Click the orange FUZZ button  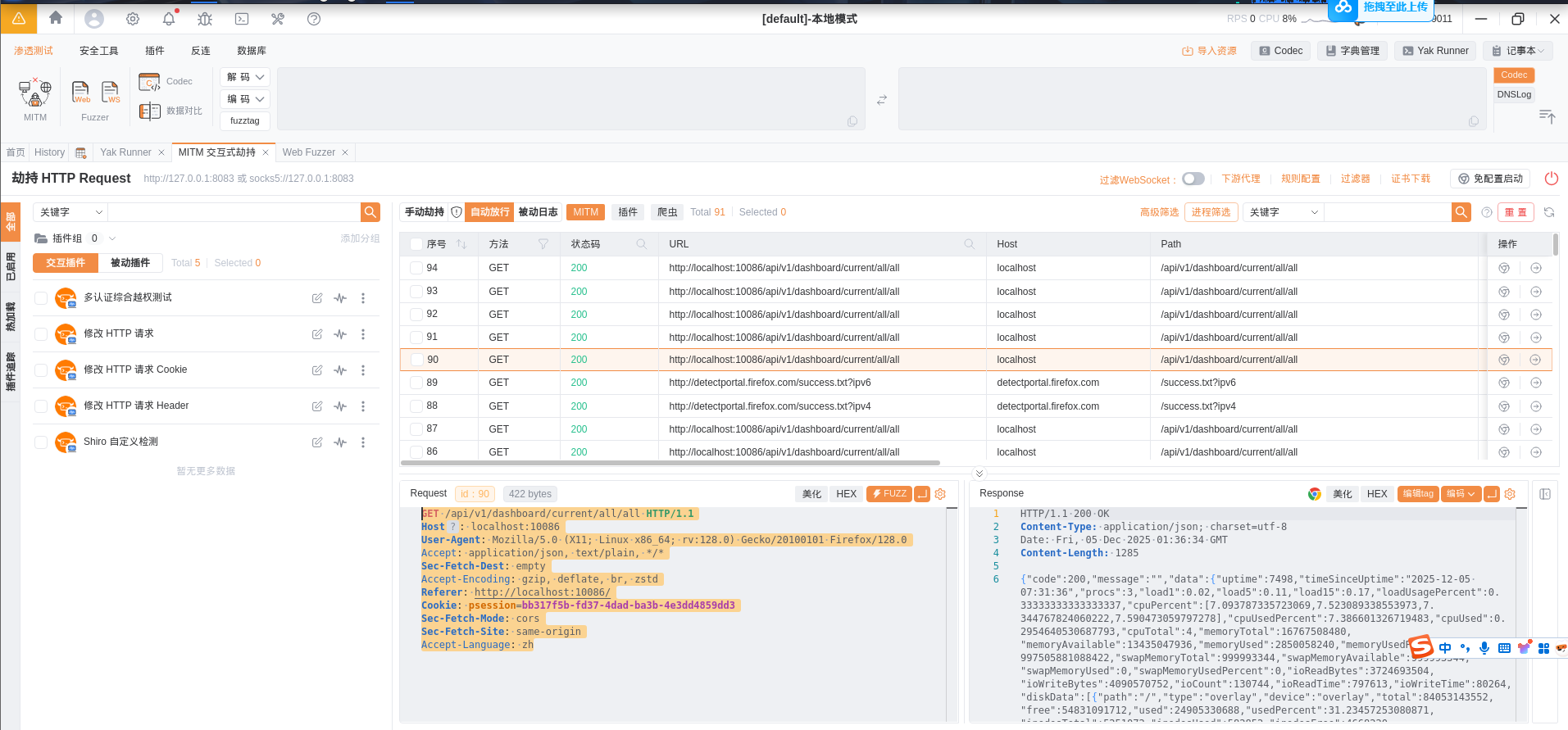tap(889, 494)
